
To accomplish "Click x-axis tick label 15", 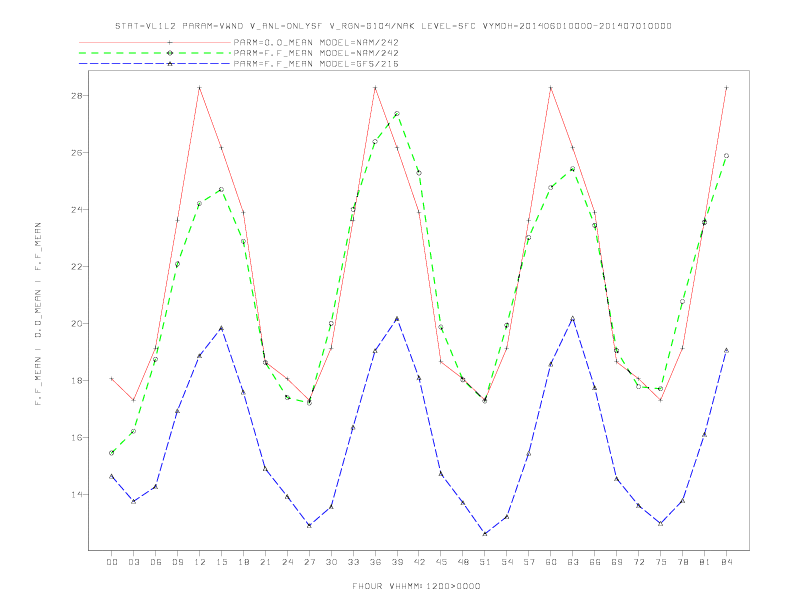I will (x=221, y=562).
